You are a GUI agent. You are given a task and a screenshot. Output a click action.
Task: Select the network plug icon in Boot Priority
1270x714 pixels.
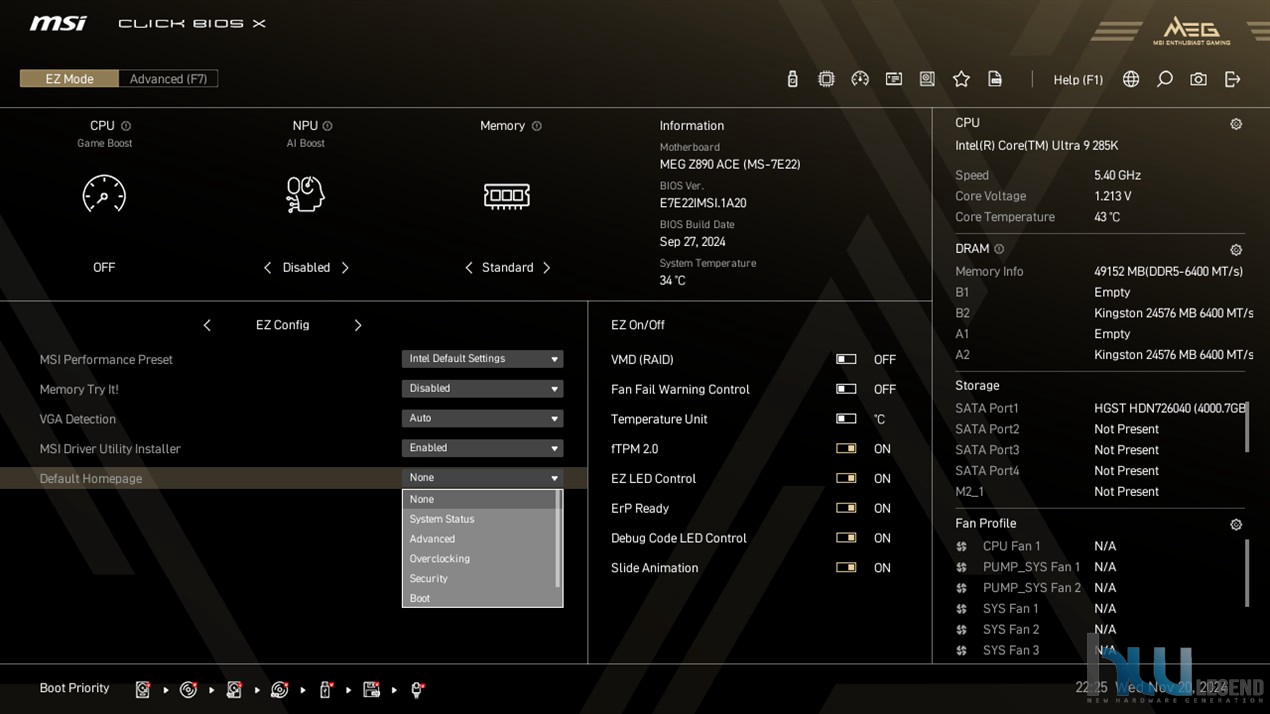(418, 689)
